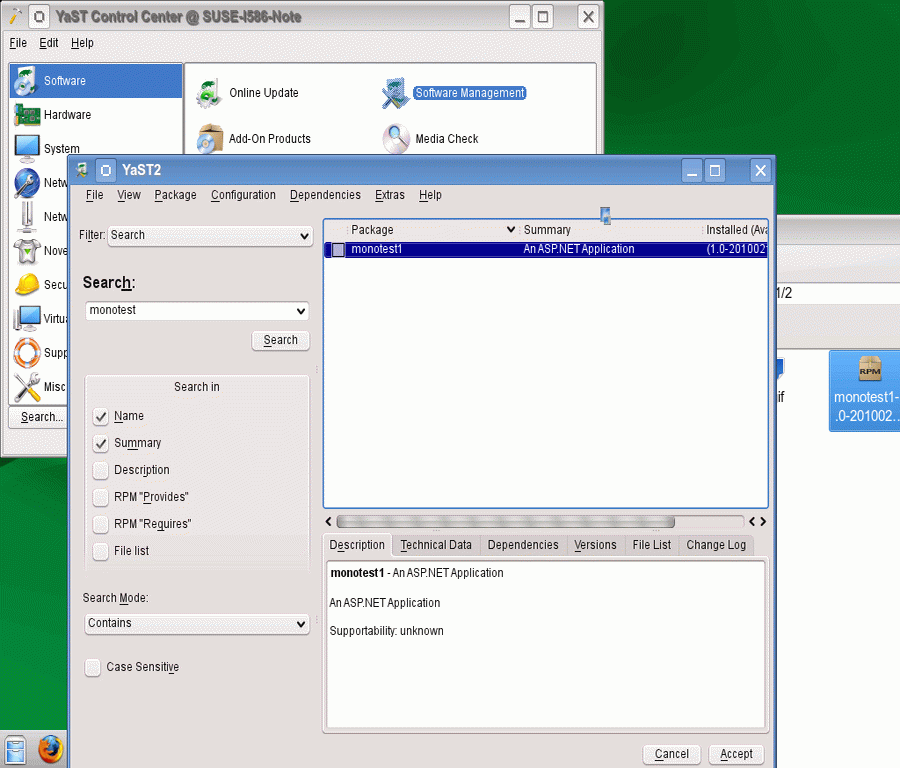
Task: Click the Installed column header
Action: coord(736,230)
